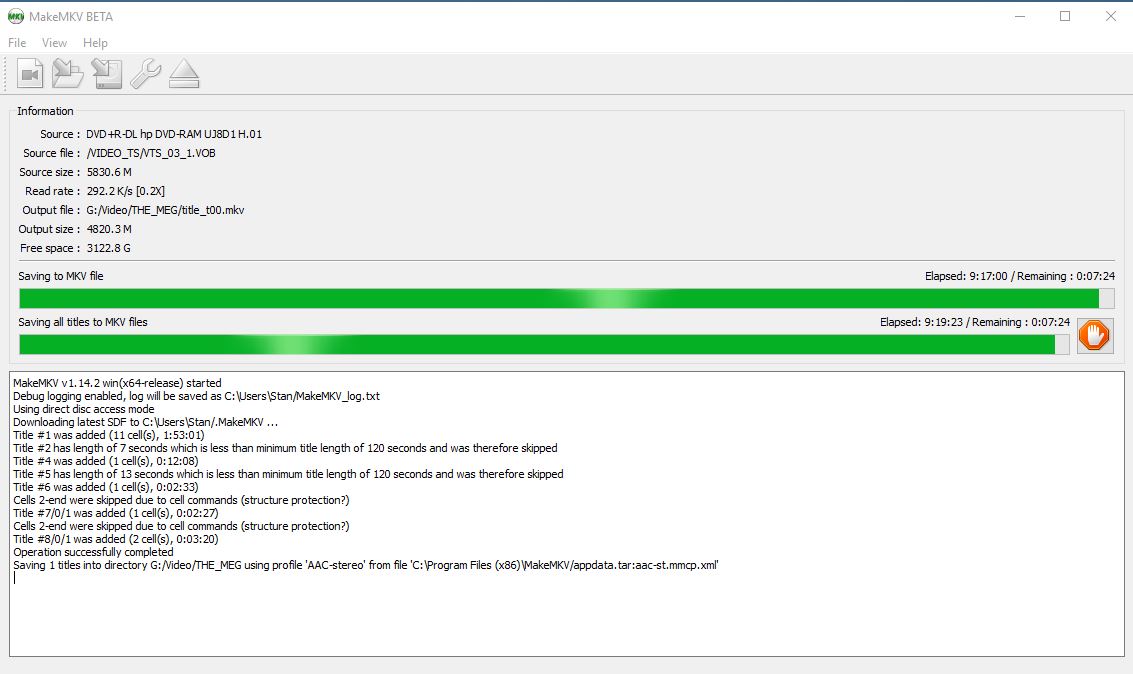
Task: Click the free space value 3122.8 G
Action: click(108, 248)
